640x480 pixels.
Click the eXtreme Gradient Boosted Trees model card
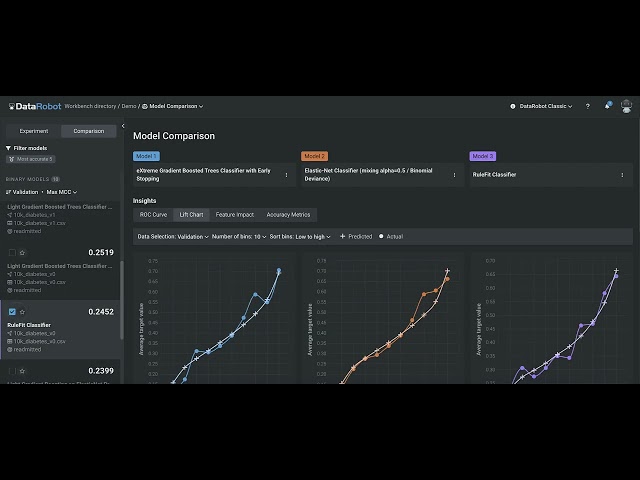214,175
